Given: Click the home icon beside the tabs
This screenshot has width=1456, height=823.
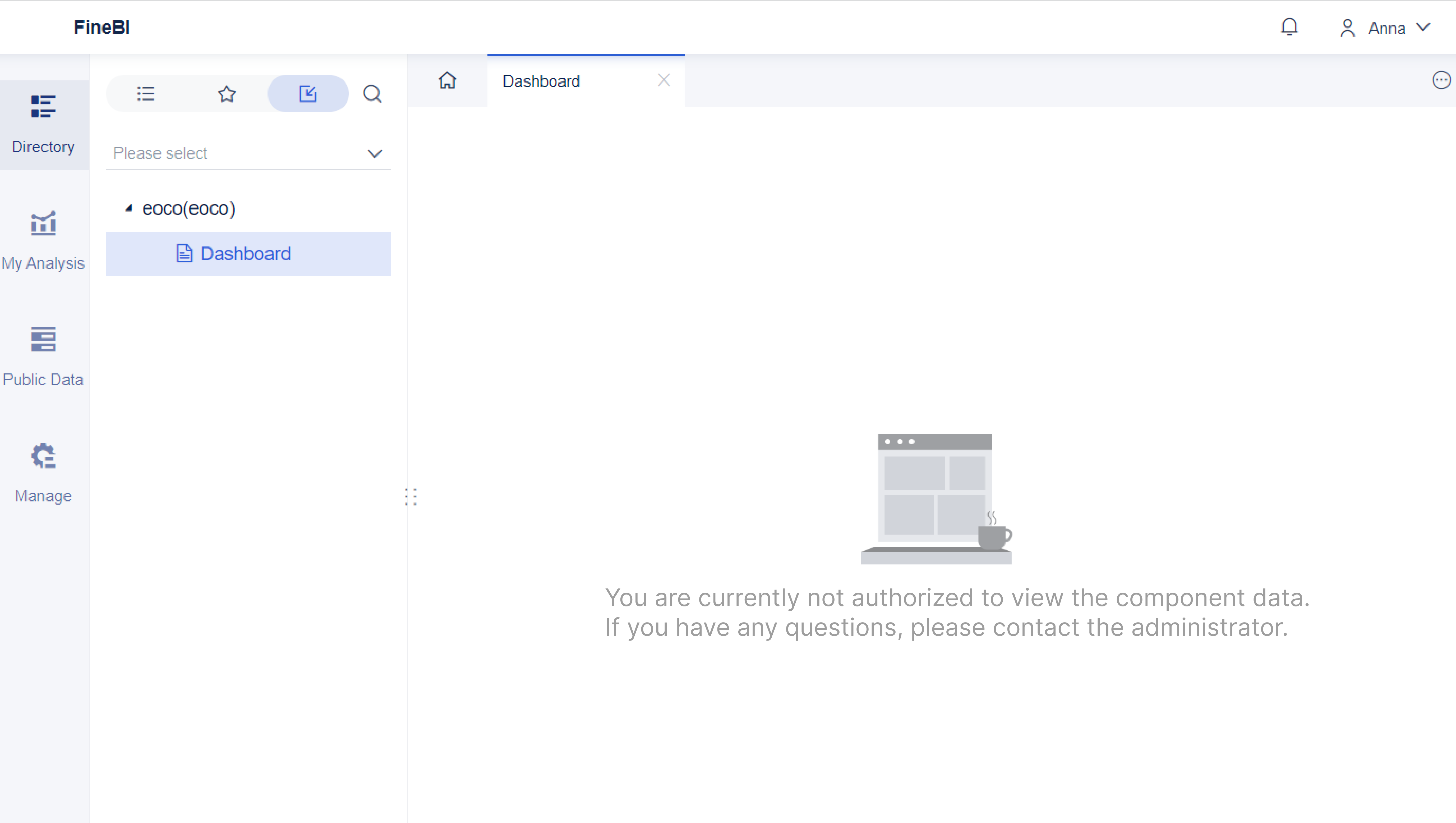Looking at the screenshot, I should point(447,81).
